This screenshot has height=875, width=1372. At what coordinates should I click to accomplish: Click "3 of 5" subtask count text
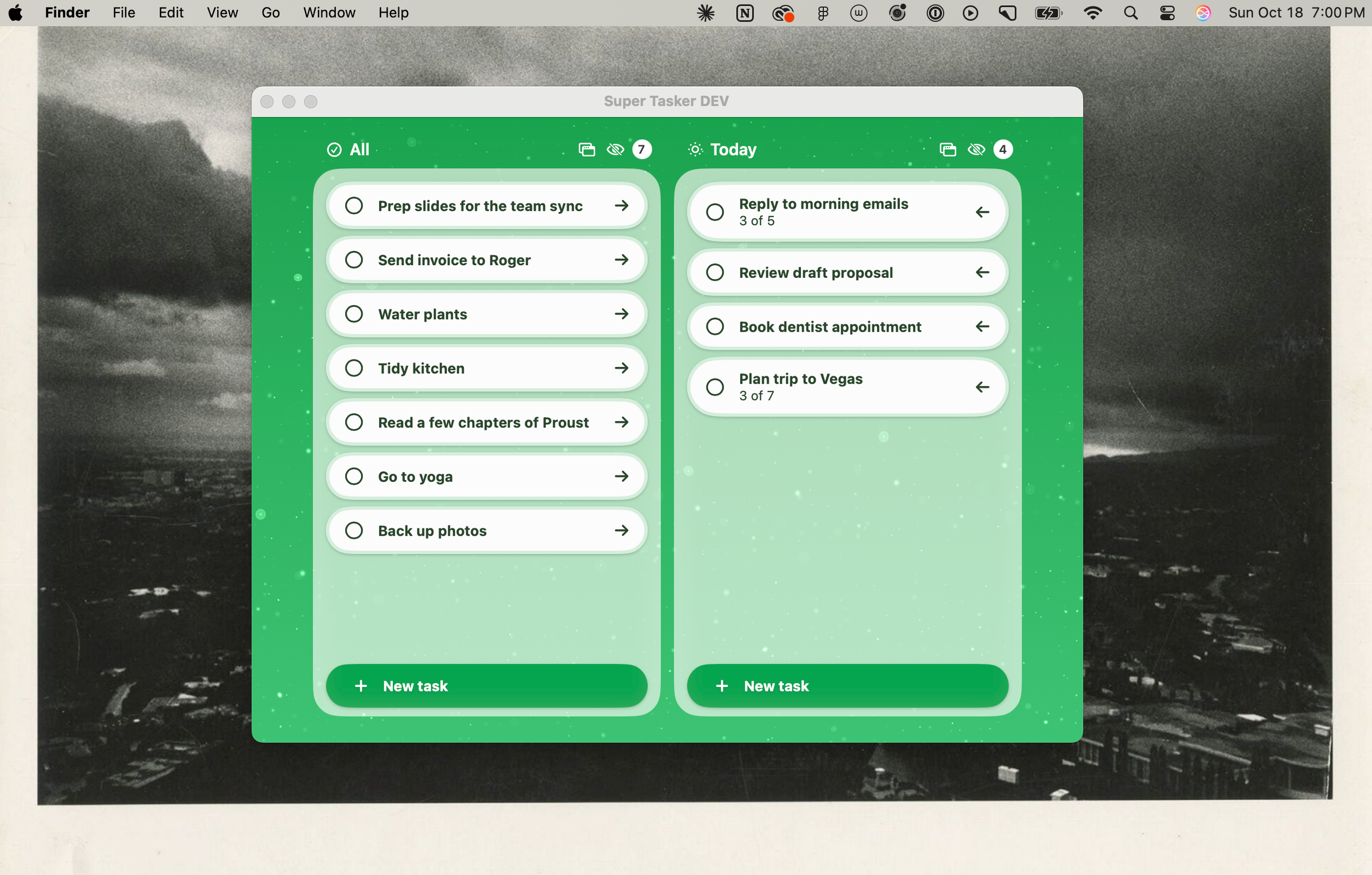[x=756, y=221]
